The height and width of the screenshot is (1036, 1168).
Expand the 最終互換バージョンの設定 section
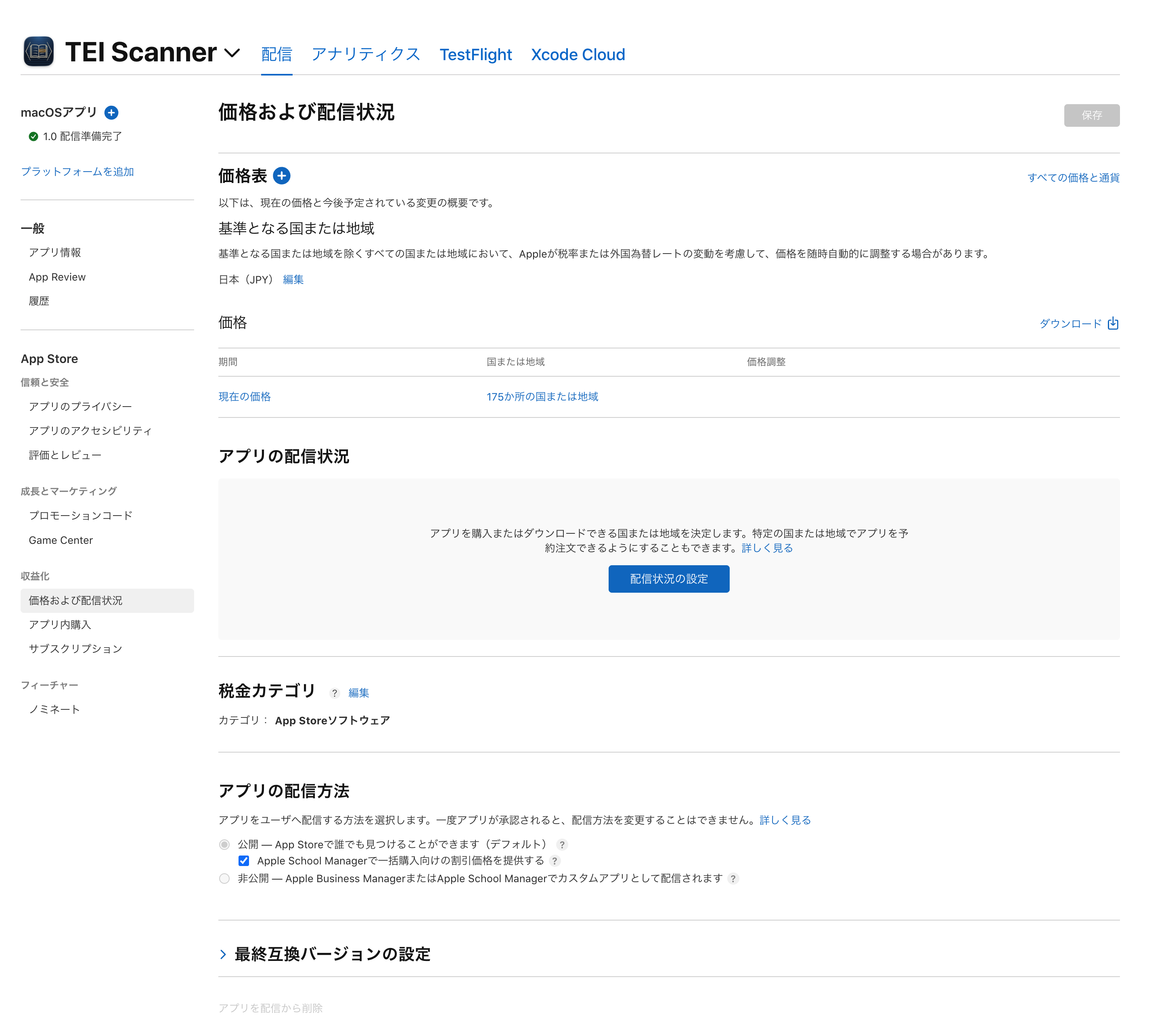(x=224, y=954)
